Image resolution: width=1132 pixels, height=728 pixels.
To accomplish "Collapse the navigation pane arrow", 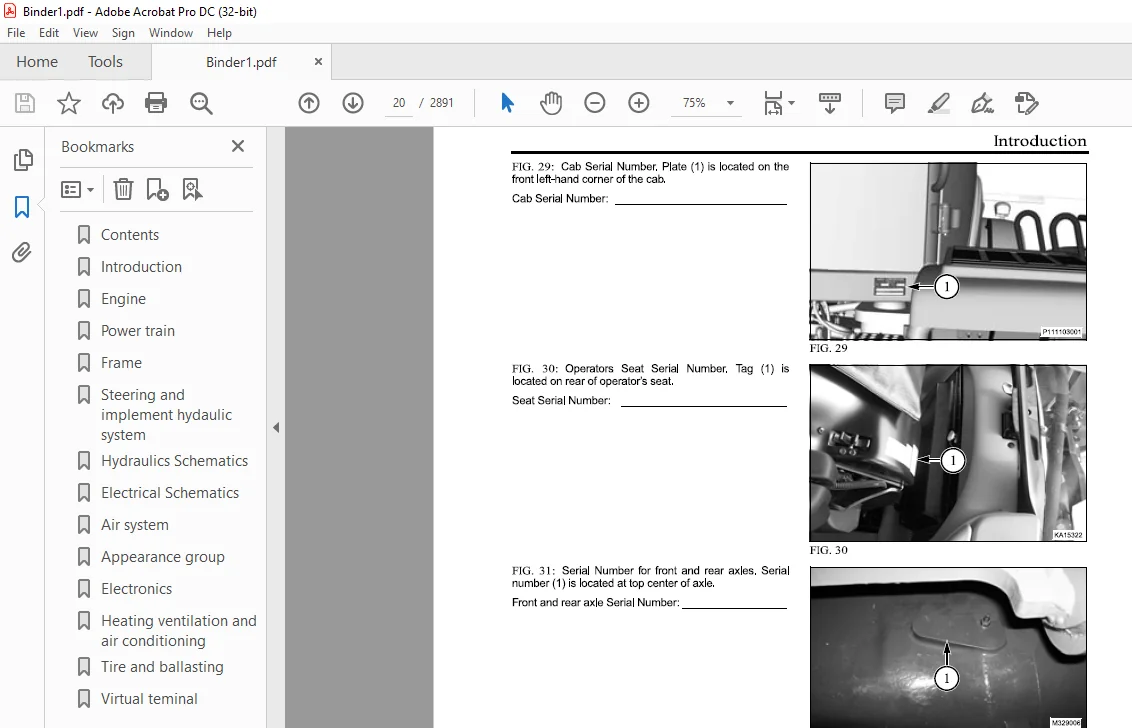I will (x=276, y=428).
